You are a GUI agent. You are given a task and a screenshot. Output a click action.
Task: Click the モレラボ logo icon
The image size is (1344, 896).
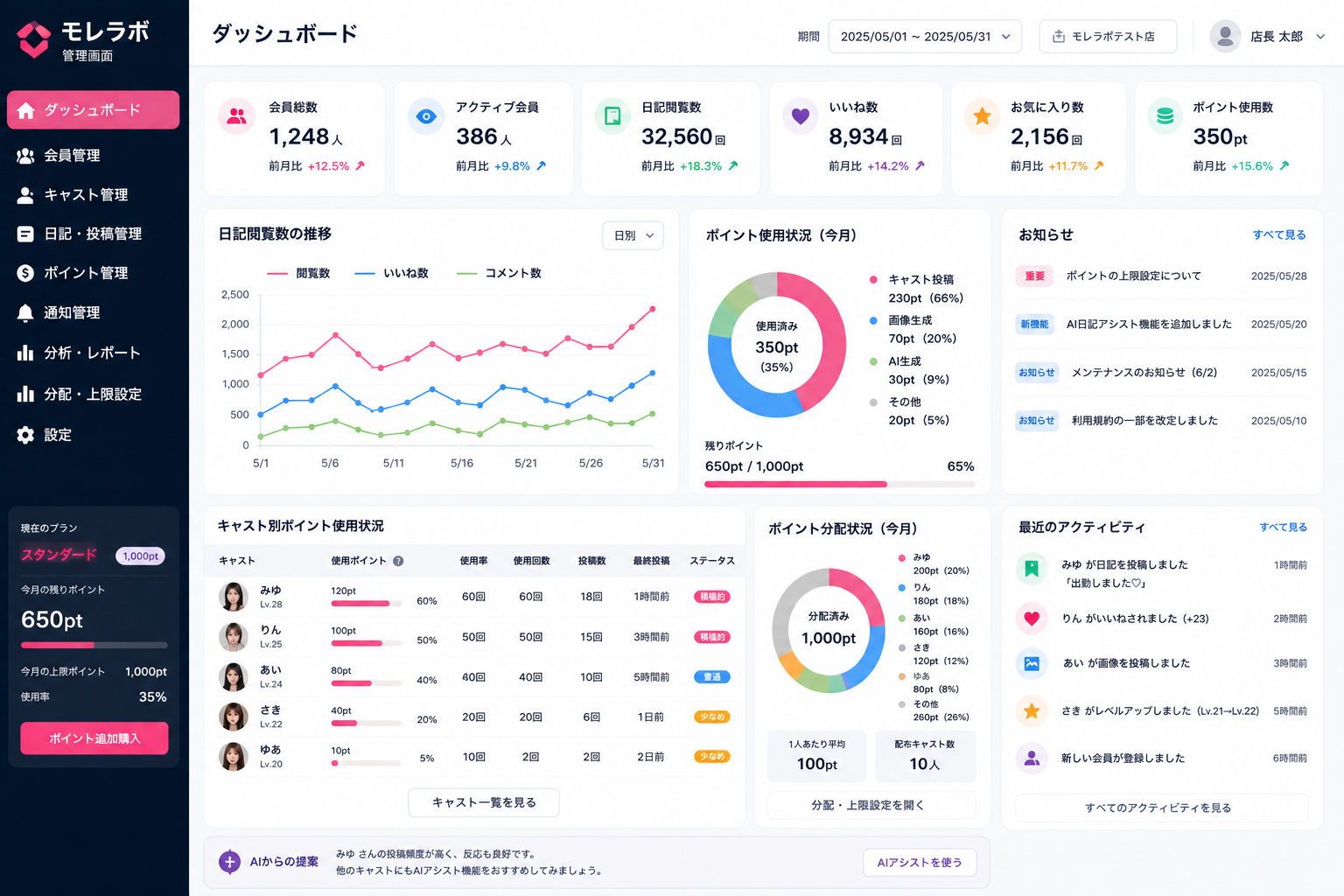[x=34, y=39]
